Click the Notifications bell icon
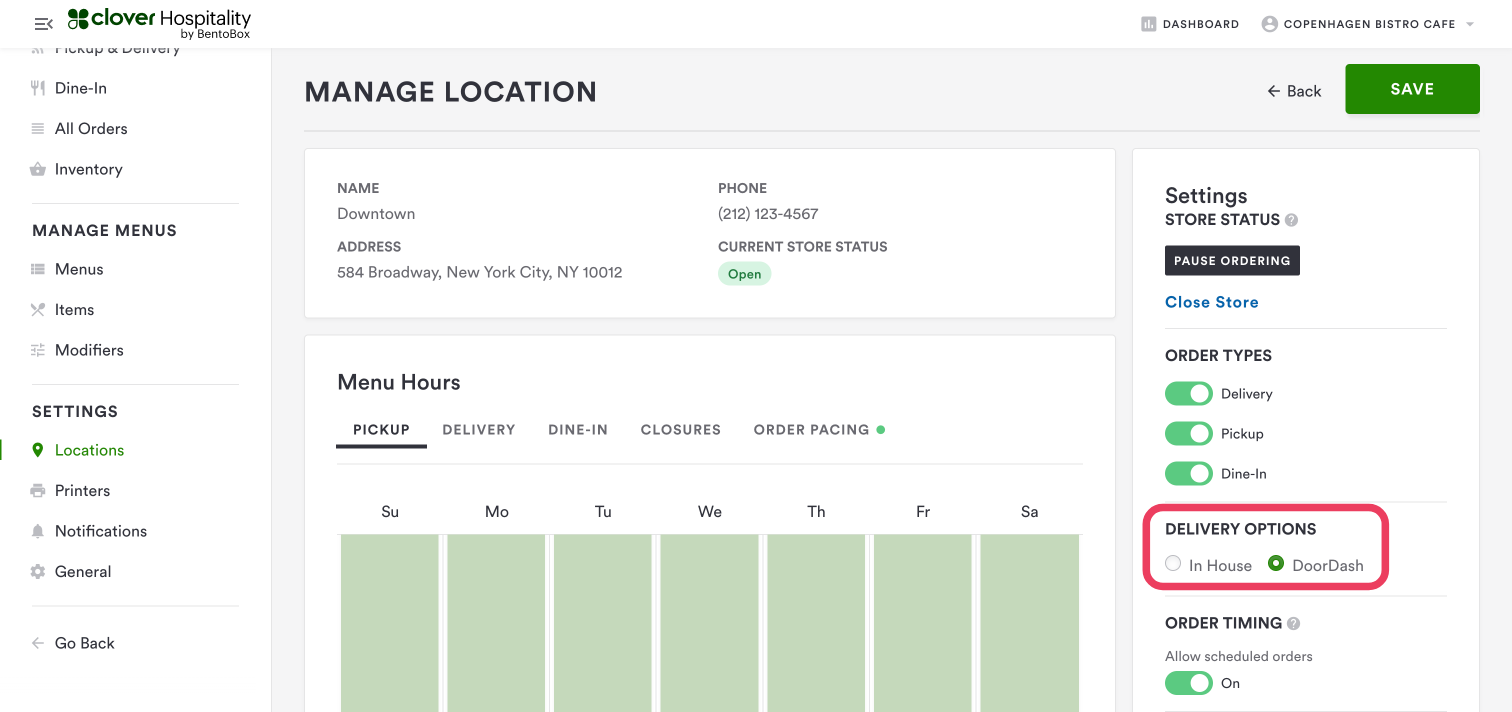Image resolution: width=1512 pixels, height=712 pixels. pyautogui.click(x=38, y=531)
